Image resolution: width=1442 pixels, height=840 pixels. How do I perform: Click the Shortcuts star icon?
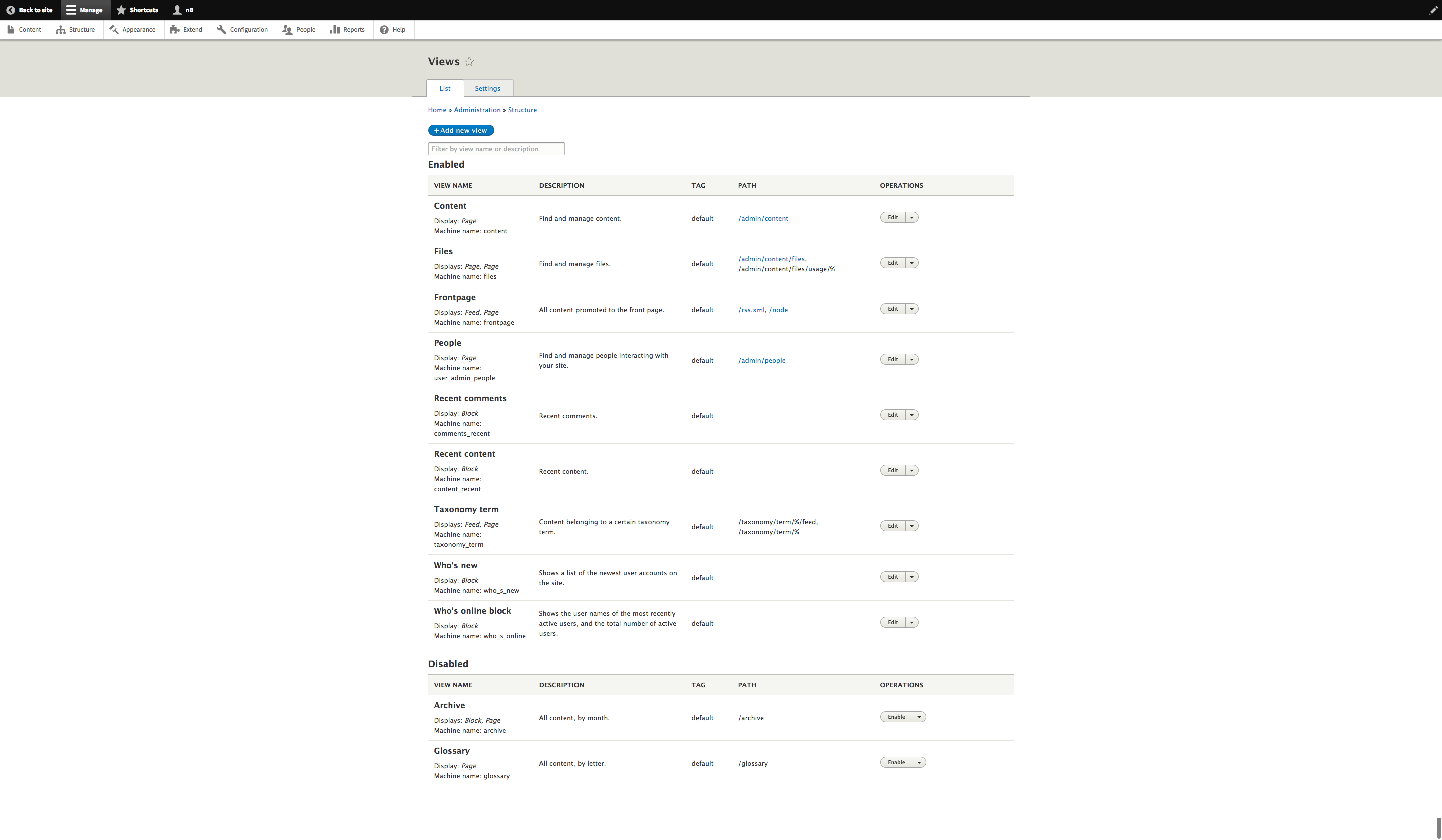[121, 10]
